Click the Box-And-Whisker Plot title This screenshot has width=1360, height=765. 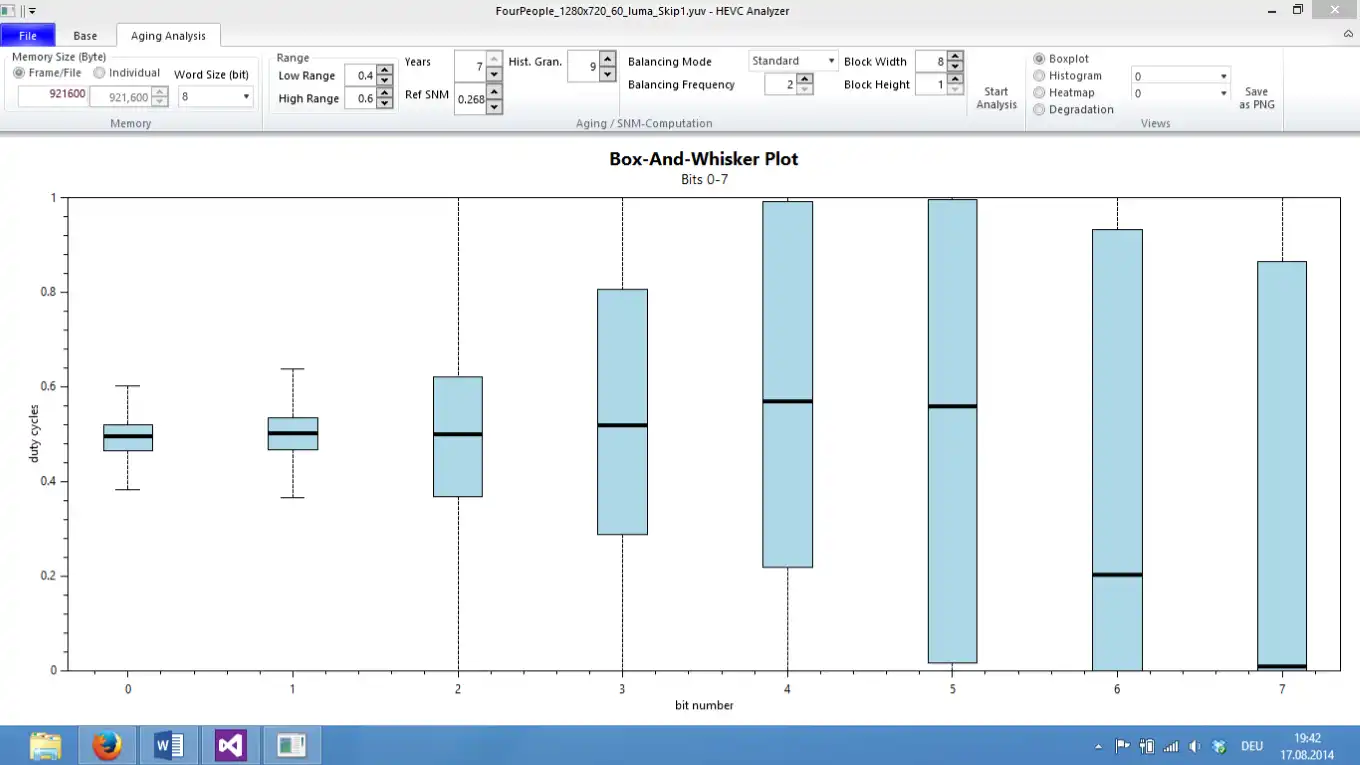(704, 159)
